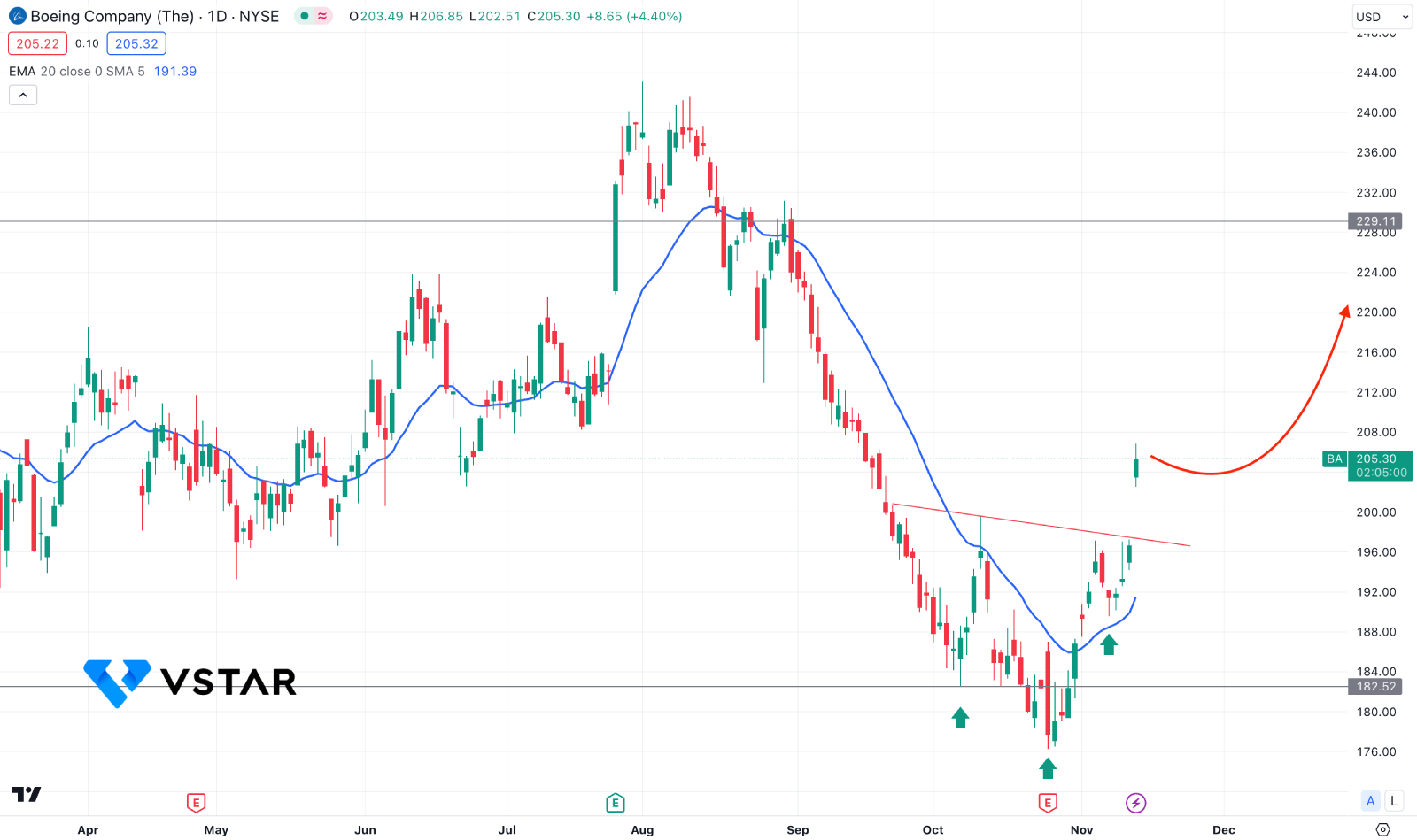Image resolution: width=1417 pixels, height=840 pixels.
Task: Collapse the indicator legend with the chevron
Action: tap(23, 95)
